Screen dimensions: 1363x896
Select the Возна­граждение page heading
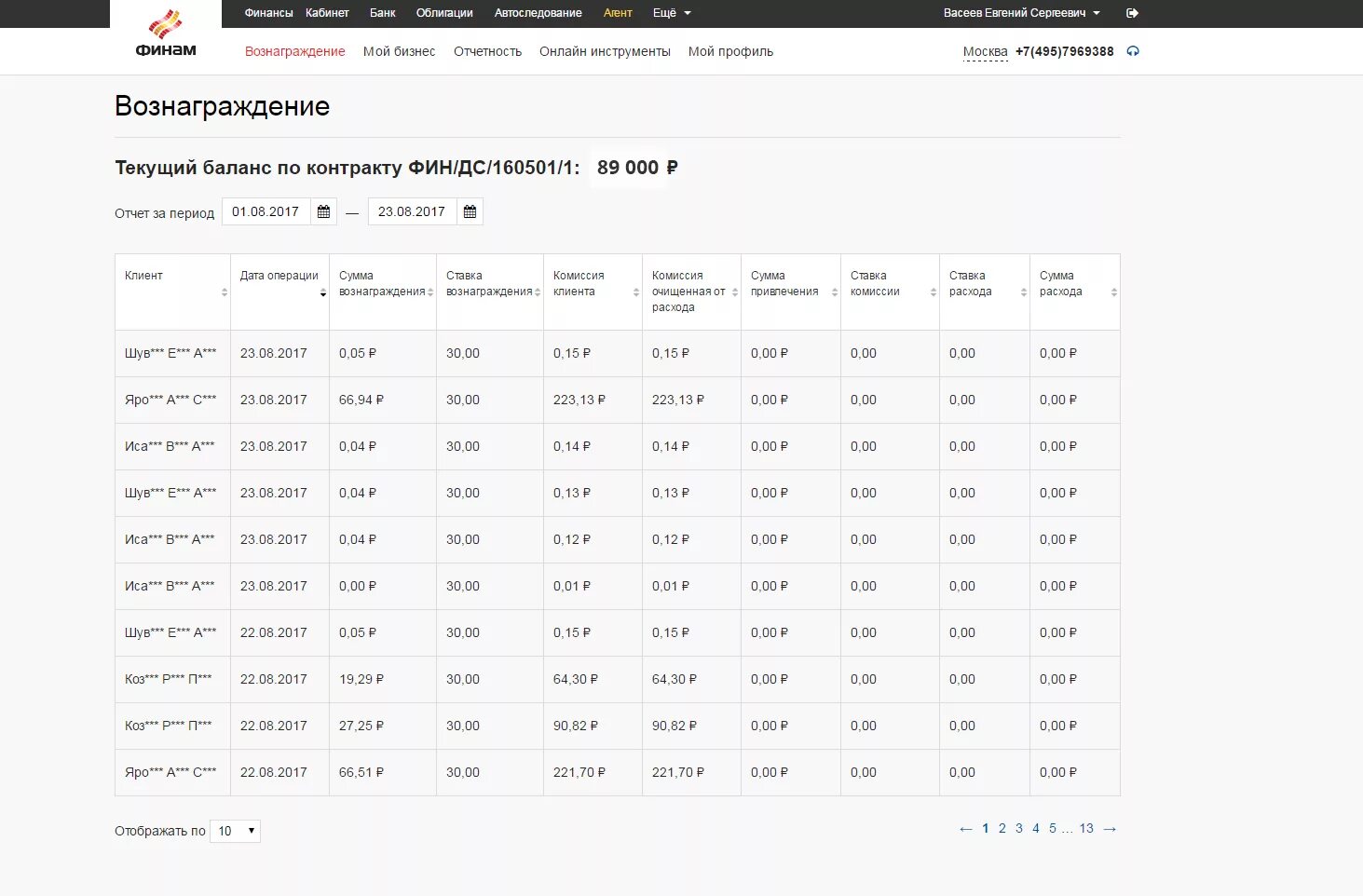tap(222, 106)
